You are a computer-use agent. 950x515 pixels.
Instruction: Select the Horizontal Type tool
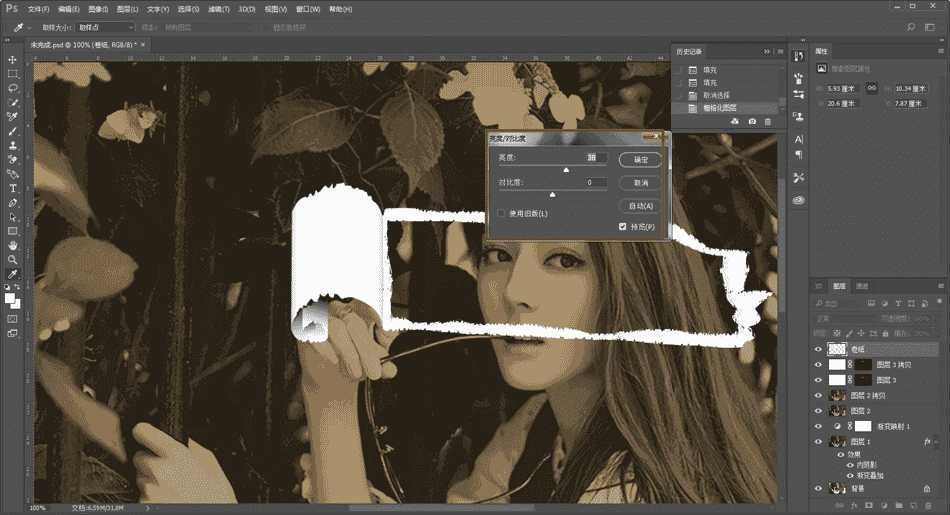point(13,188)
